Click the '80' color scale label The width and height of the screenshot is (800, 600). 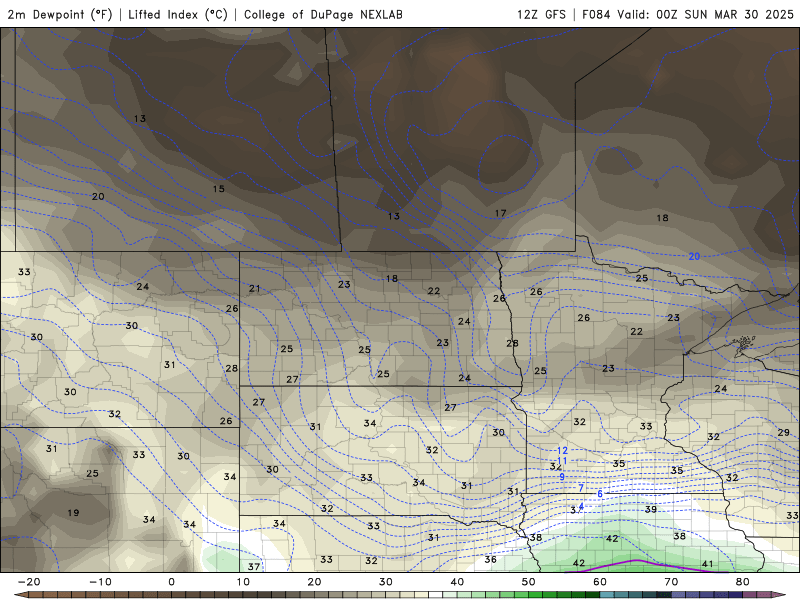pyautogui.click(x=743, y=582)
